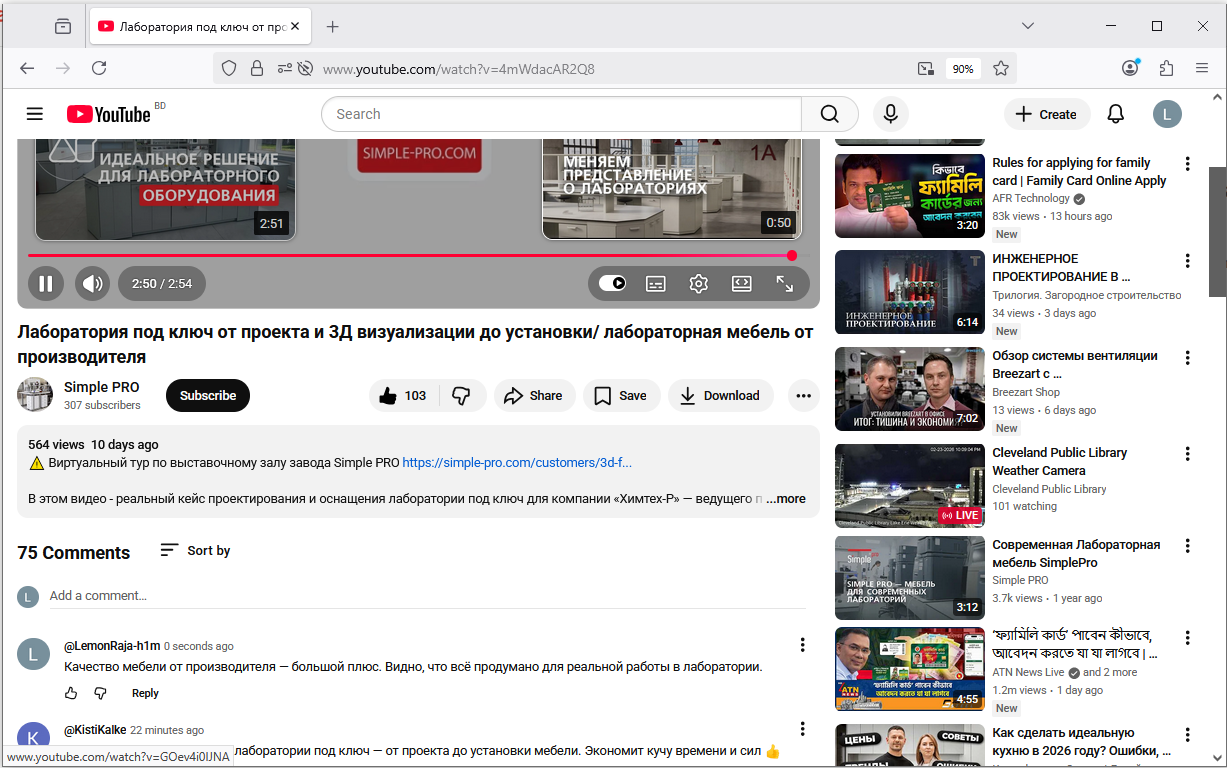This screenshot has height=768, width=1227.
Task: Open the Firefox account icon in toolbar
Action: pos(1130,68)
